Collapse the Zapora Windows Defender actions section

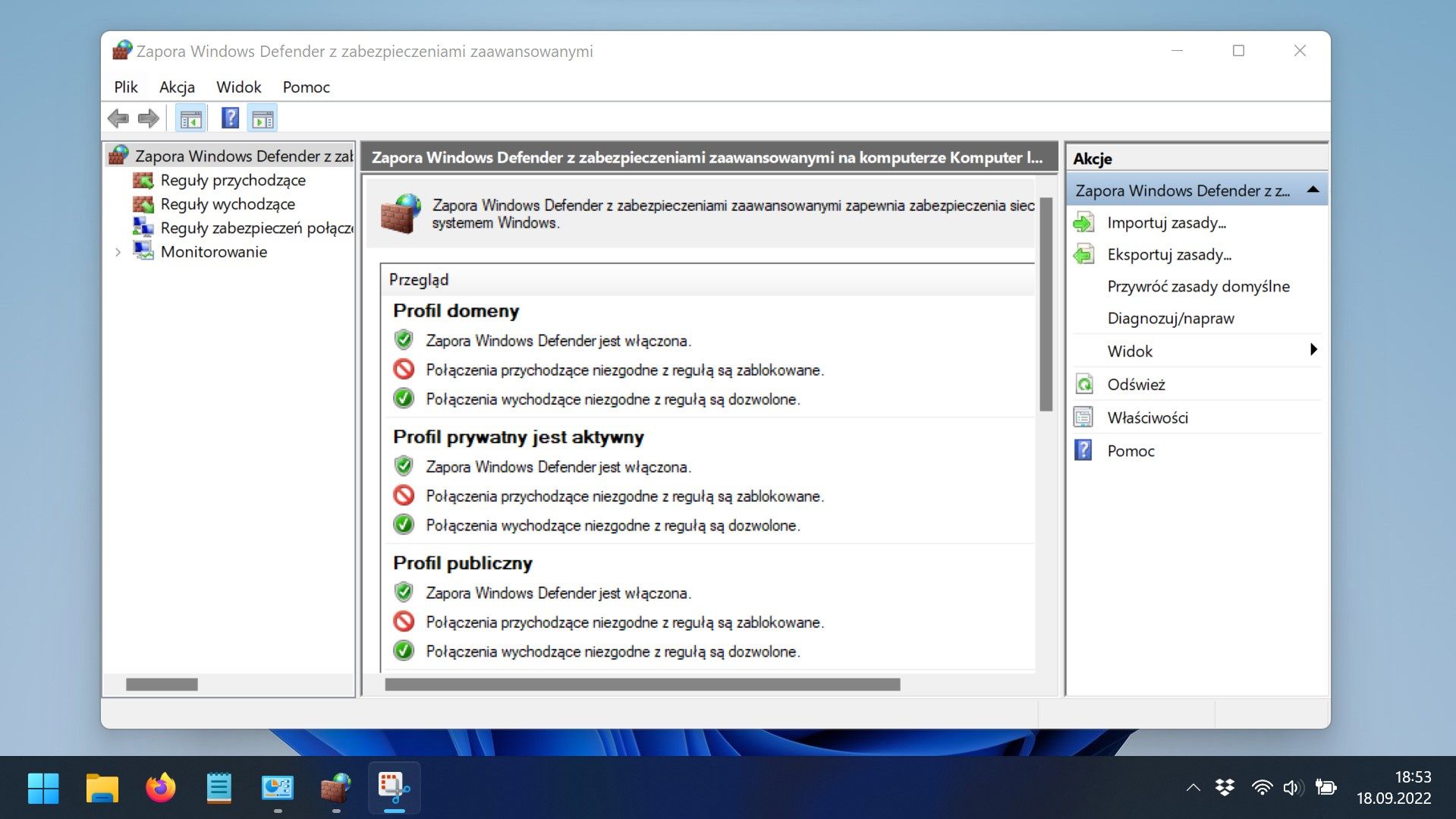pyautogui.click(x=1313, y=190)
